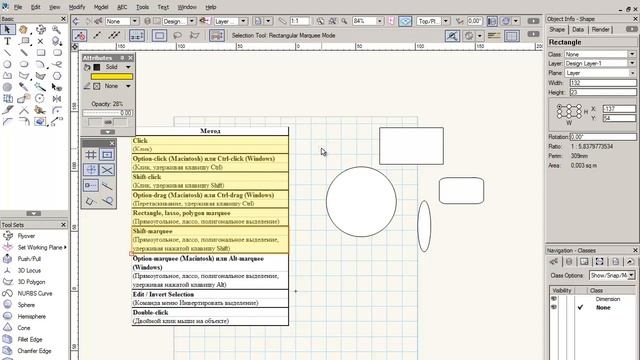Open the zoom 84% dropdown
Viewport: 640px width, 360px height.
pyautogui.click(x=380, y=21)
